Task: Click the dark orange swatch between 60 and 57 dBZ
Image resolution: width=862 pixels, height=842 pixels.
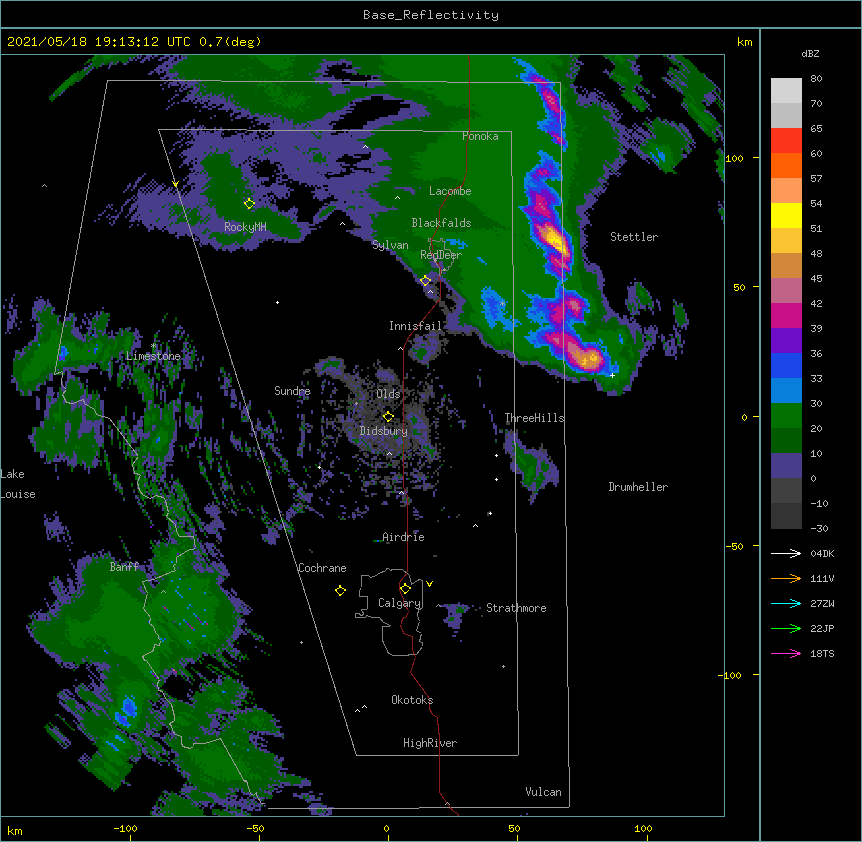Action: click(x=786, y=166)
